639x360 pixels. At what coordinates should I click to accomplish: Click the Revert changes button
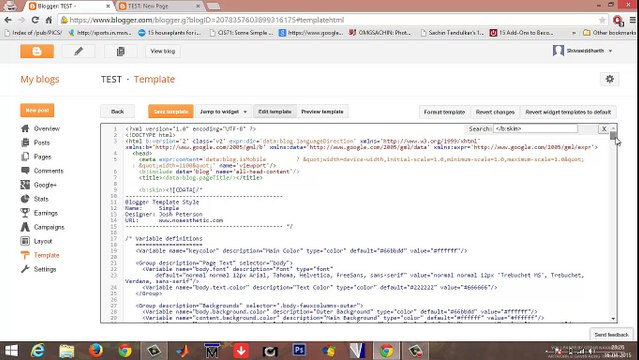[495, 112]
